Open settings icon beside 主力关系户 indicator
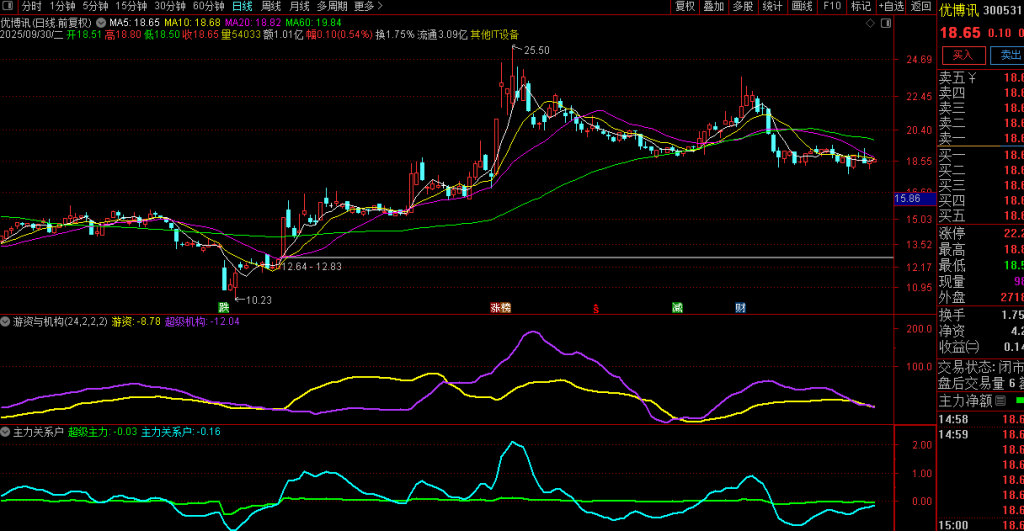 click(x=5, y=432)
